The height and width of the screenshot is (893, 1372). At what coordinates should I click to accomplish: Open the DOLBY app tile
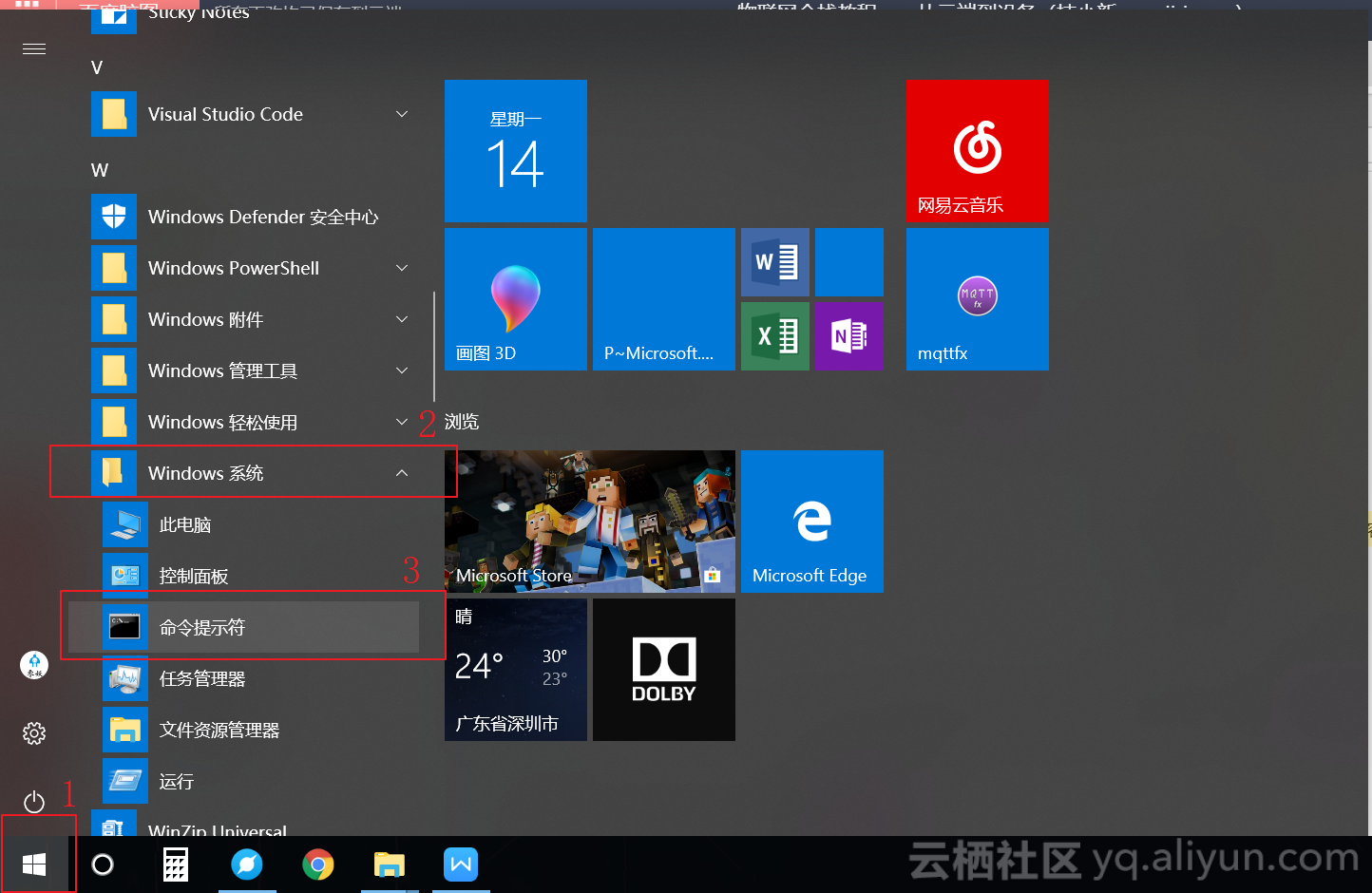point(663,669)
